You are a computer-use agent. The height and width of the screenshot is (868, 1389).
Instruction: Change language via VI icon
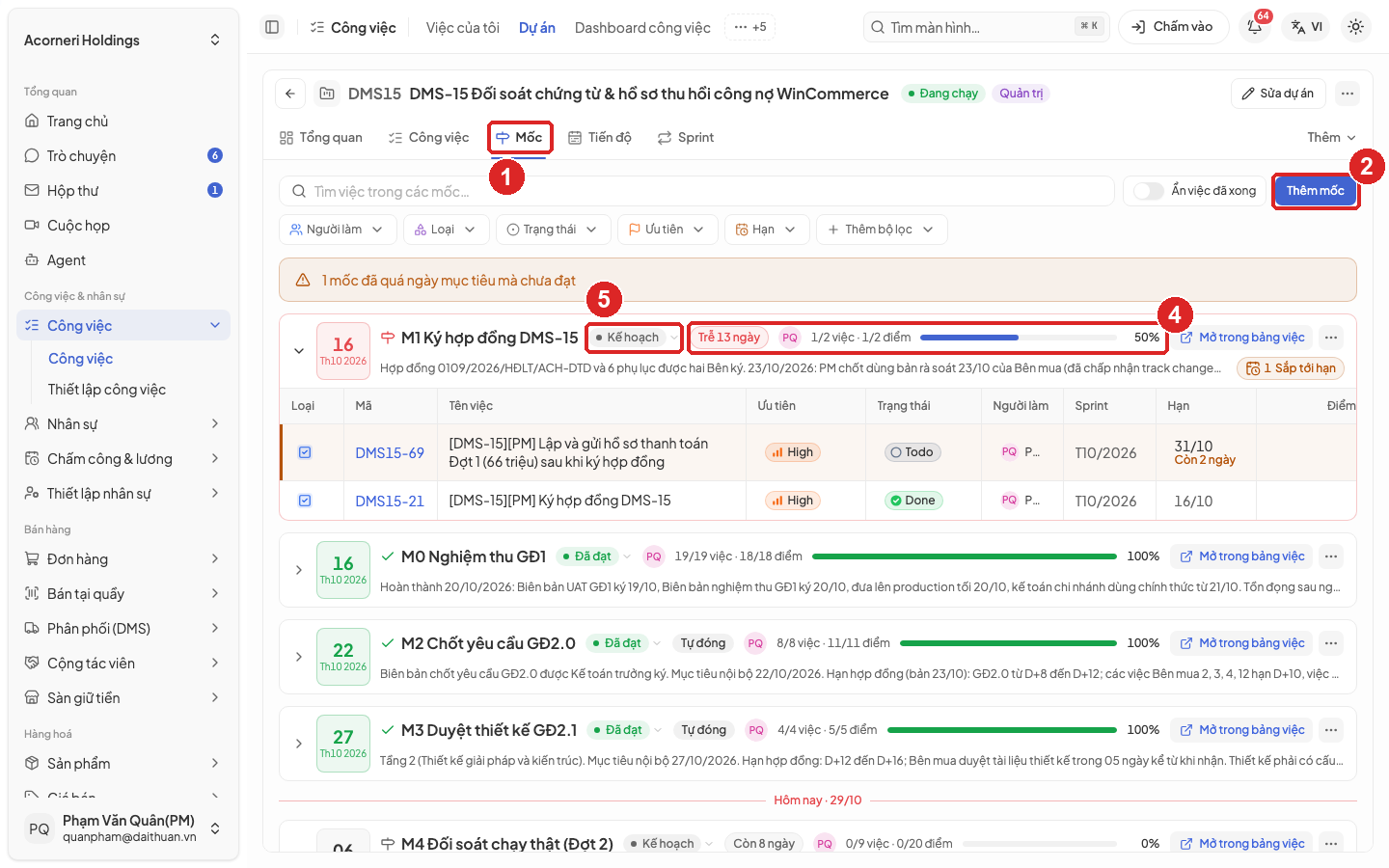coord(1306,27)
